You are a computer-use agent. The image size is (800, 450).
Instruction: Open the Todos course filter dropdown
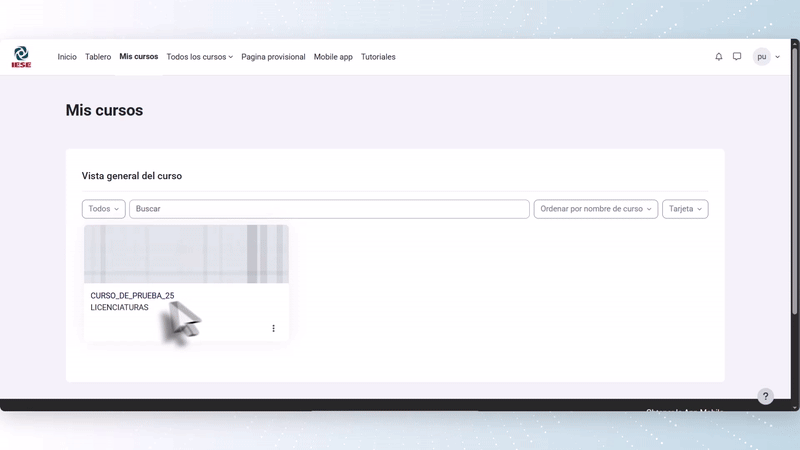coord(103,209)
